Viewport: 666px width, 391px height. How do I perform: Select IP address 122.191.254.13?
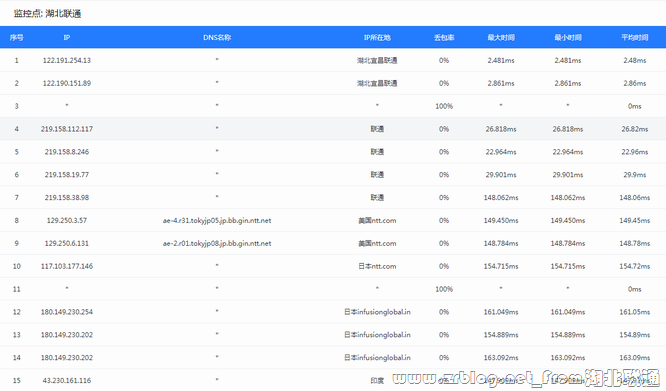[67, 60]
